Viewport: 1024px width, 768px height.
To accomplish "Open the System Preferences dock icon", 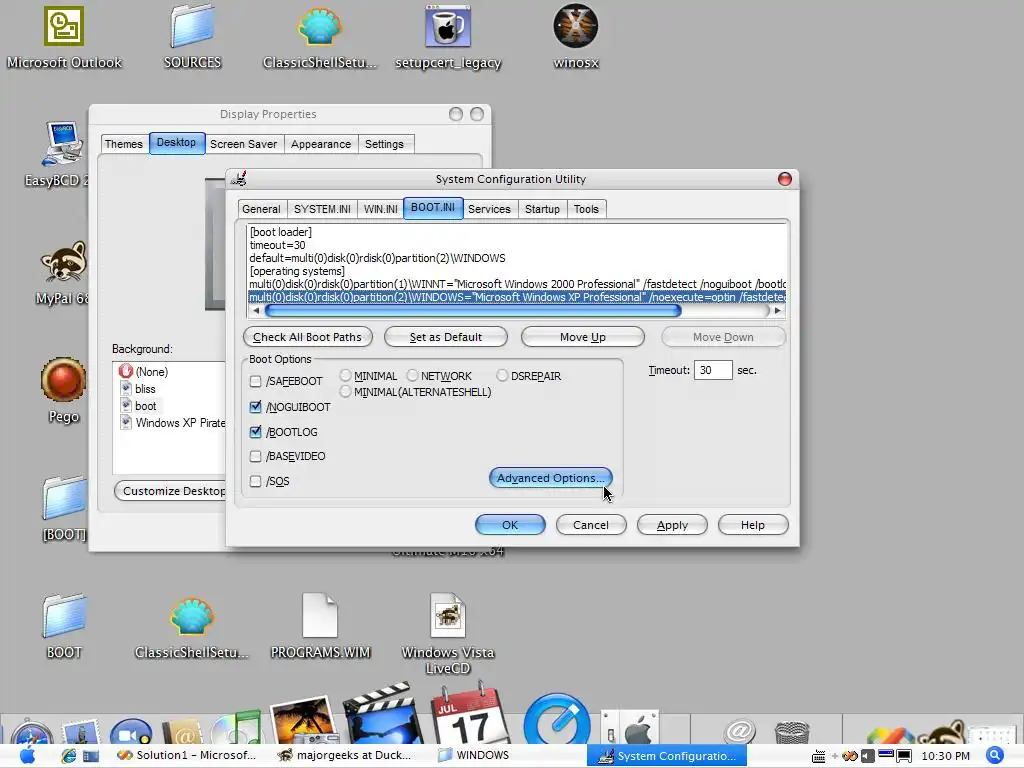I will click(x=630, y=727).
